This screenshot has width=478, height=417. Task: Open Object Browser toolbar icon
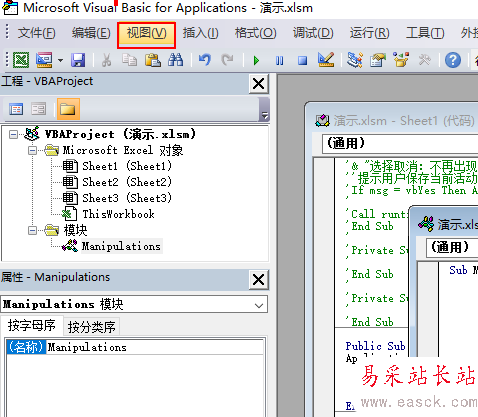point(401,60)
